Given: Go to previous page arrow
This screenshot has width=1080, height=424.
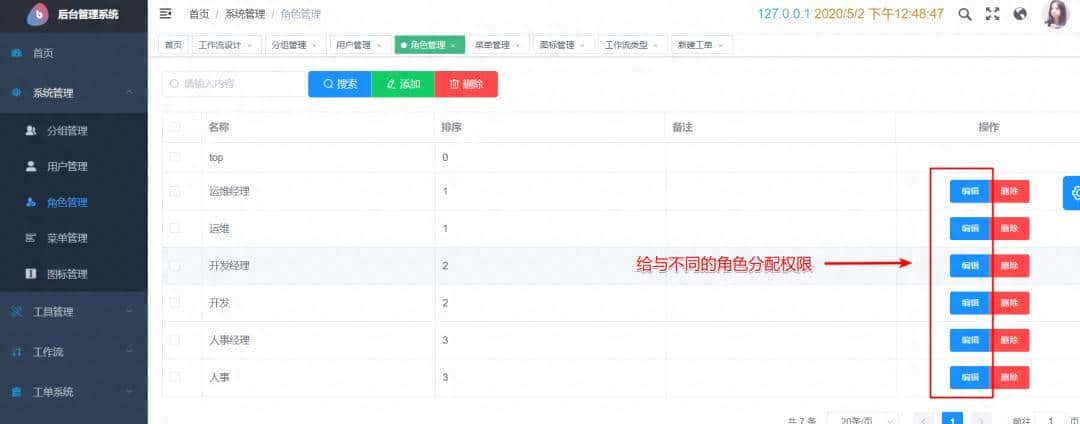Looking at the screenshot, I should pyautogui.click(x=925, y=420).
